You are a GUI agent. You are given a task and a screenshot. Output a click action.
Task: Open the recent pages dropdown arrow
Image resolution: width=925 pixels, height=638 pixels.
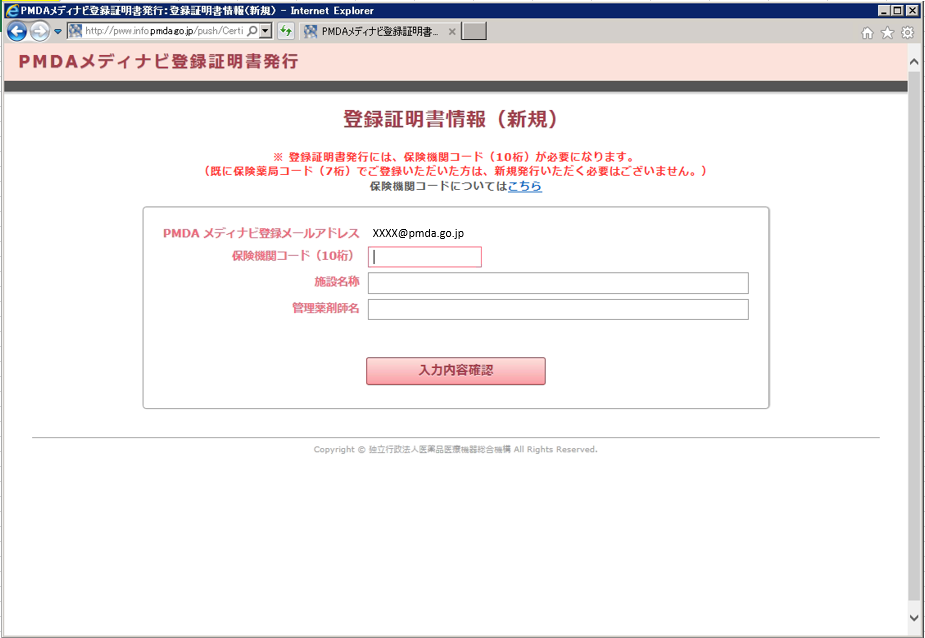(x=58, y=31)
